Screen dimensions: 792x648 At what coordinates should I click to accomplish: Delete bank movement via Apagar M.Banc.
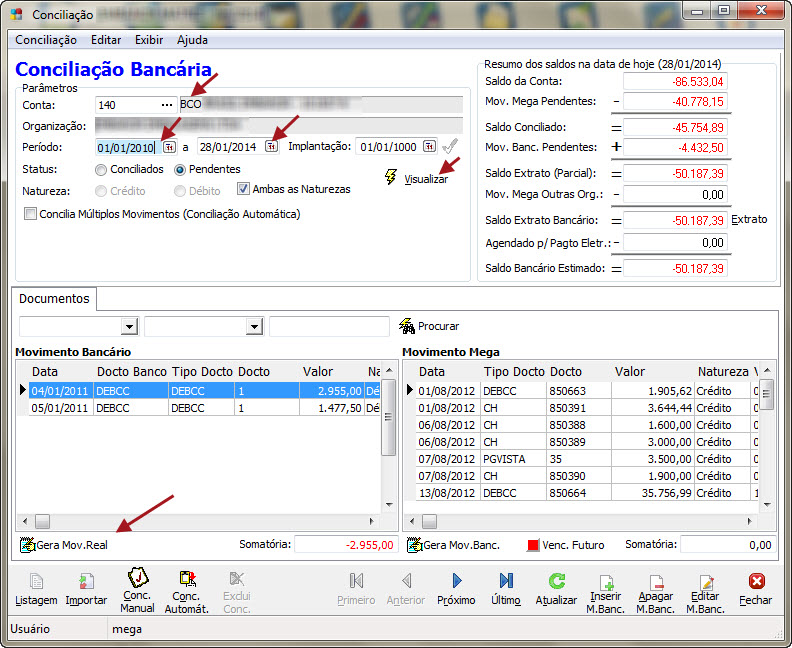656,584
